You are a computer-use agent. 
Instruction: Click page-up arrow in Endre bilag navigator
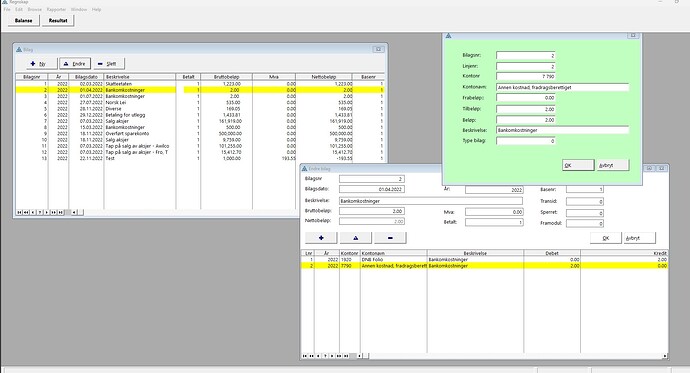312,356
